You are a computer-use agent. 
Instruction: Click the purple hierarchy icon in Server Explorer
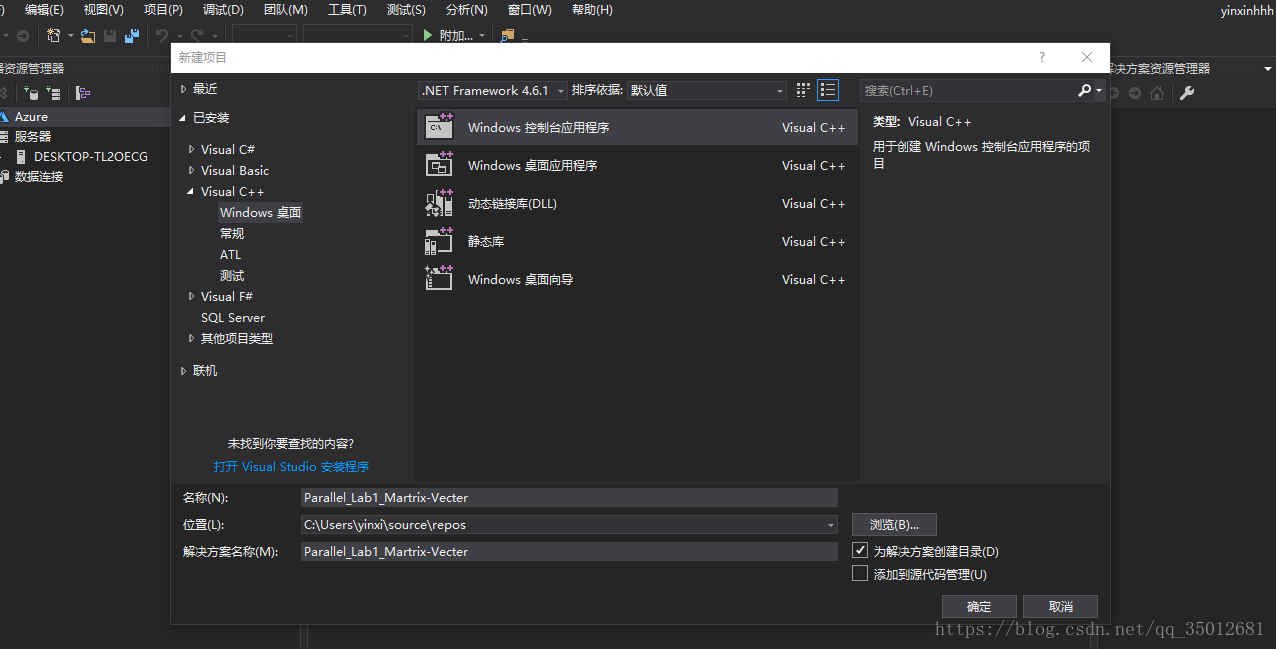83,93
